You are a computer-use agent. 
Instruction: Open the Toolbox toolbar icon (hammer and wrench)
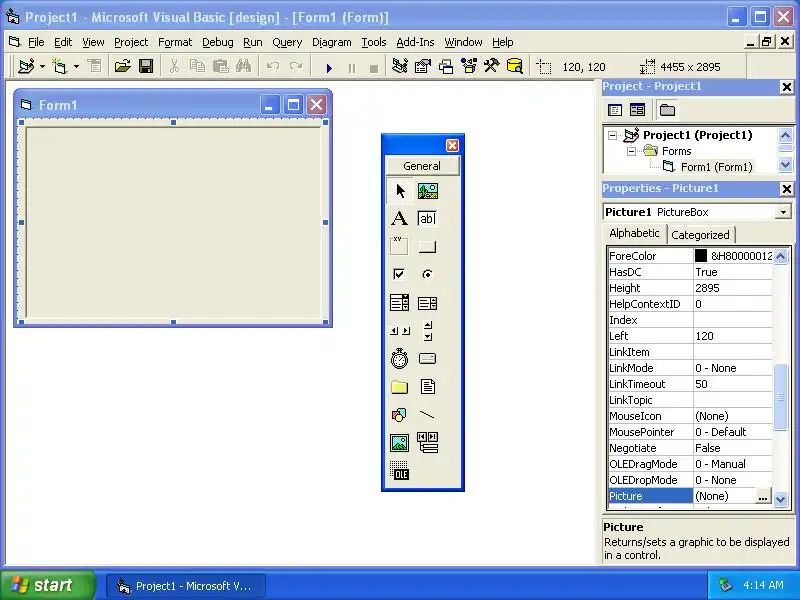tap(492, 66)
